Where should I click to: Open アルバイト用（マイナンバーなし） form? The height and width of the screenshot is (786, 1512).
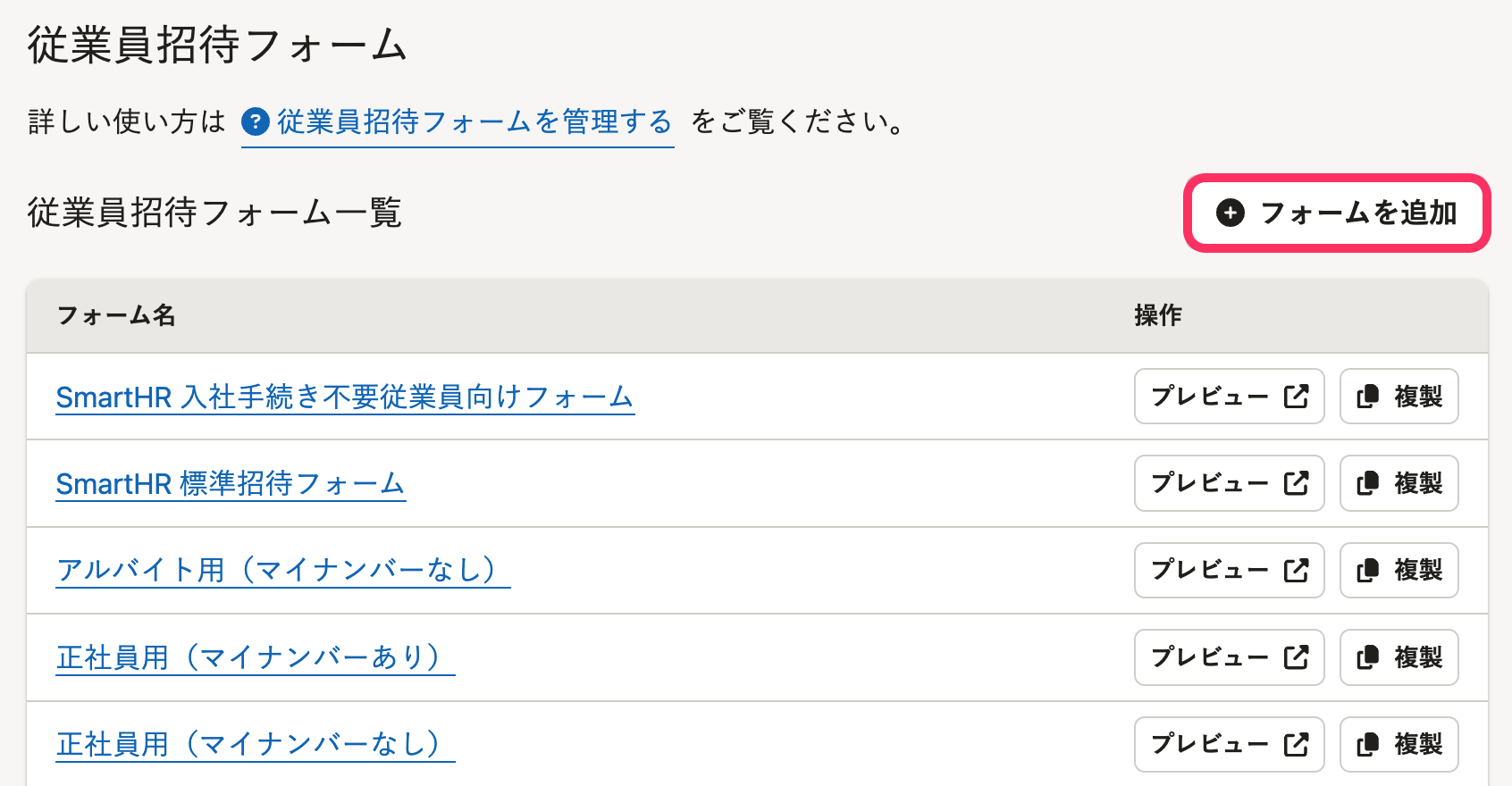282,570
